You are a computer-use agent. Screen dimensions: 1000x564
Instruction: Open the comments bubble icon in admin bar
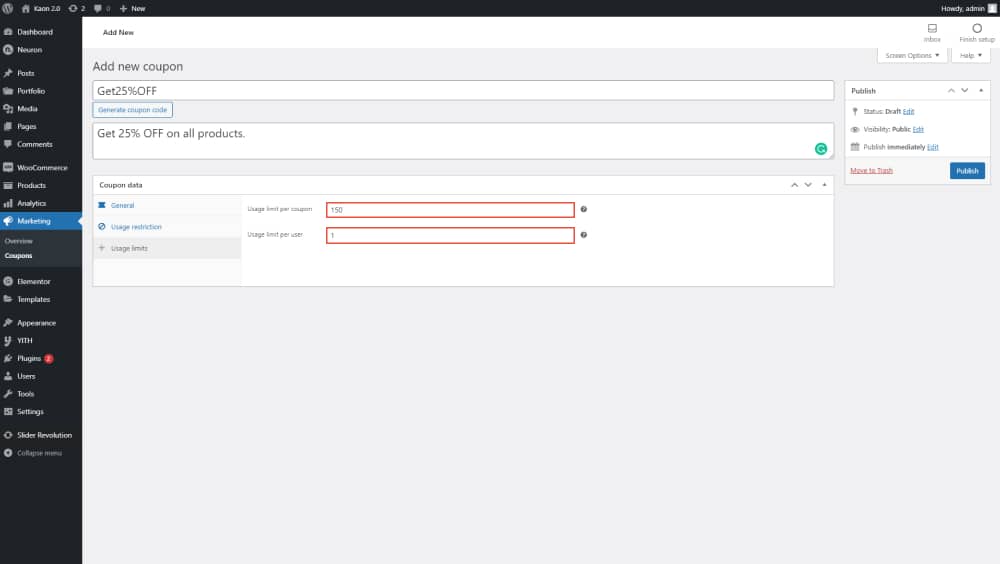tap(98, 8)
